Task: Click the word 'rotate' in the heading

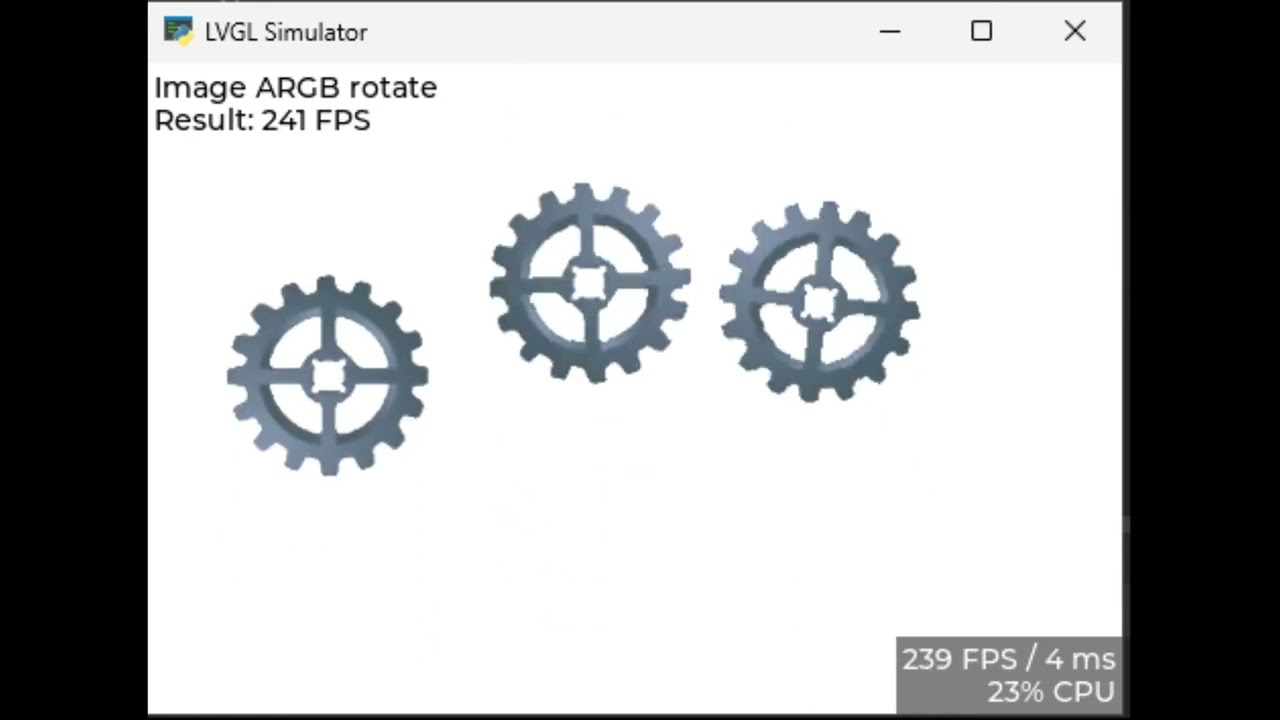Action: click(392, 88)
